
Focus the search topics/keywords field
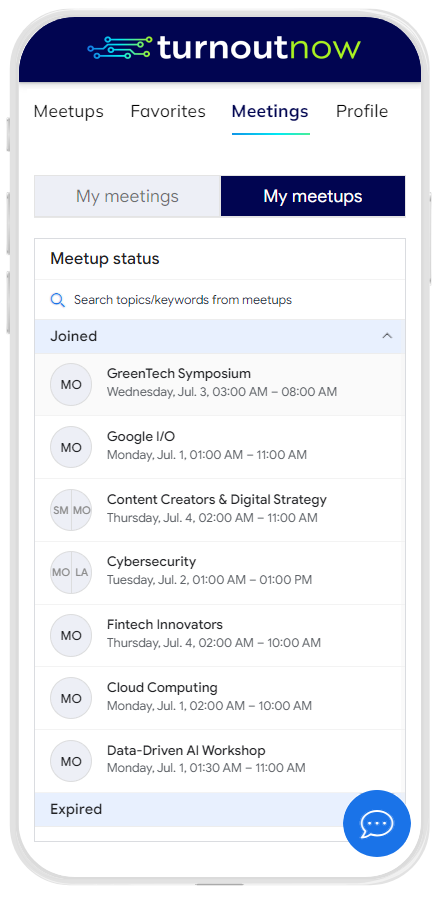(220, 300)
